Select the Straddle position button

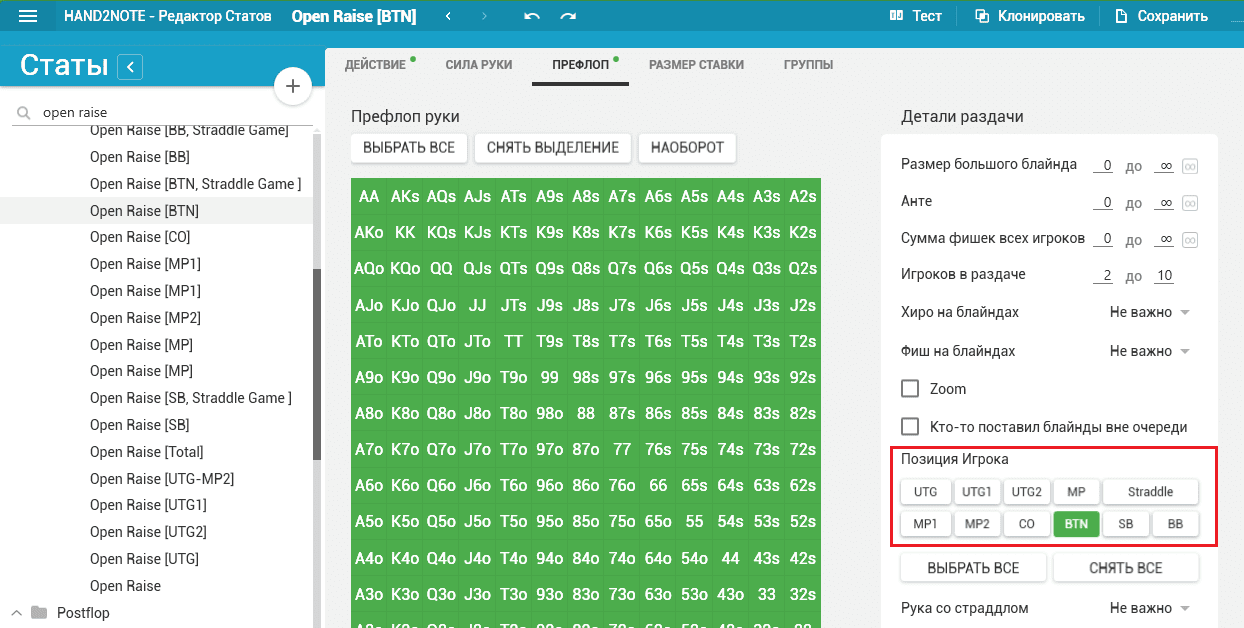tap(1150, 492)
